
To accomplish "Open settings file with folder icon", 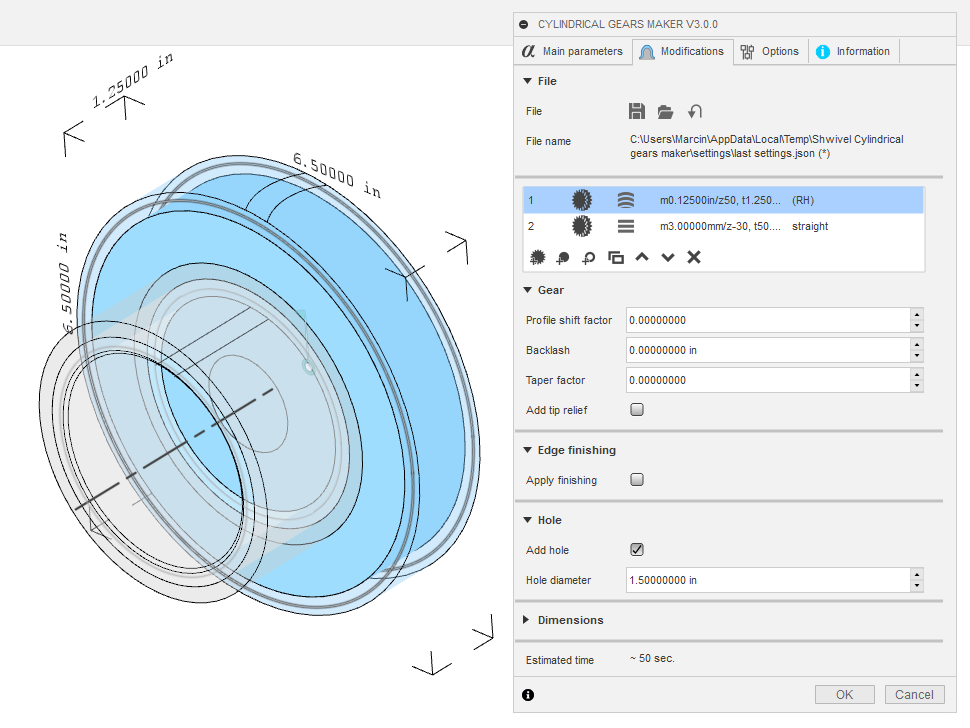I will coord(665,112).
